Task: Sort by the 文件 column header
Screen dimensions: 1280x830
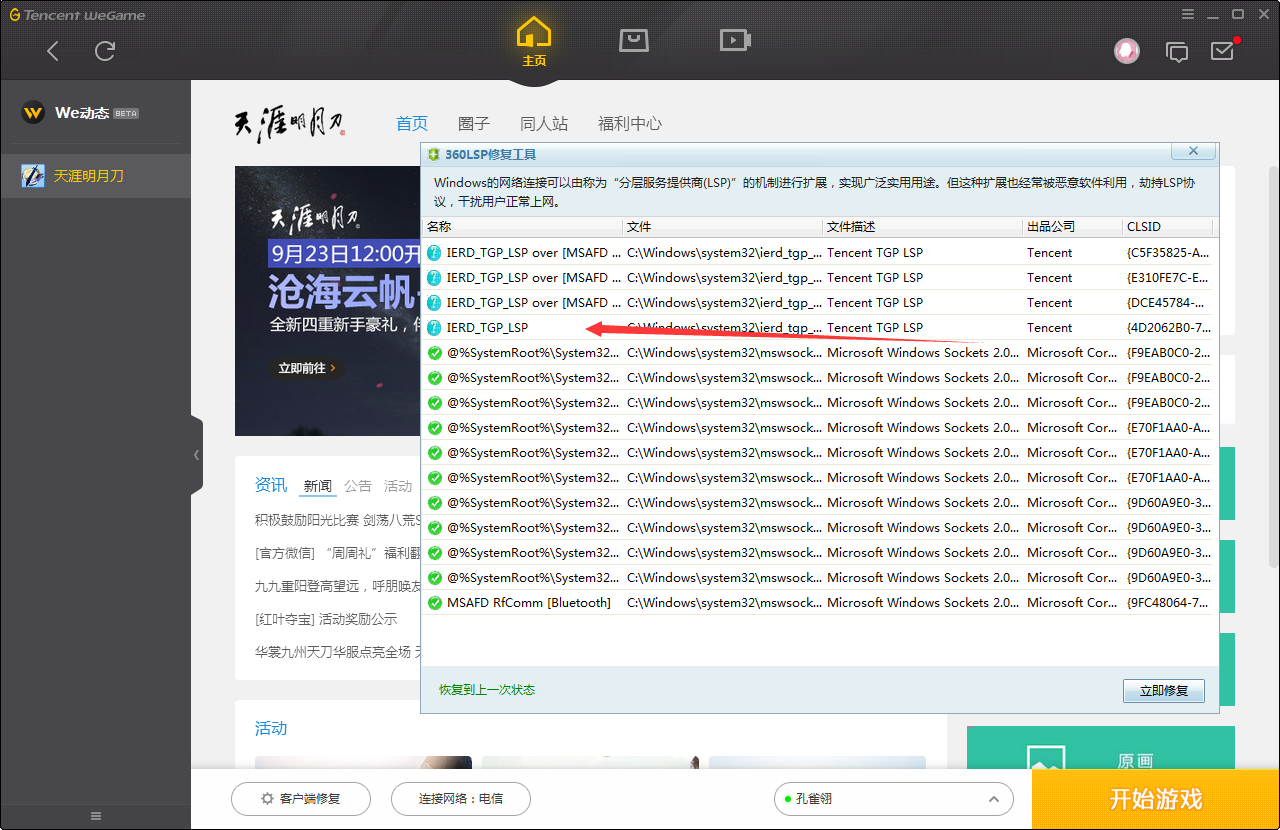Action: click(x=722, y=227)
